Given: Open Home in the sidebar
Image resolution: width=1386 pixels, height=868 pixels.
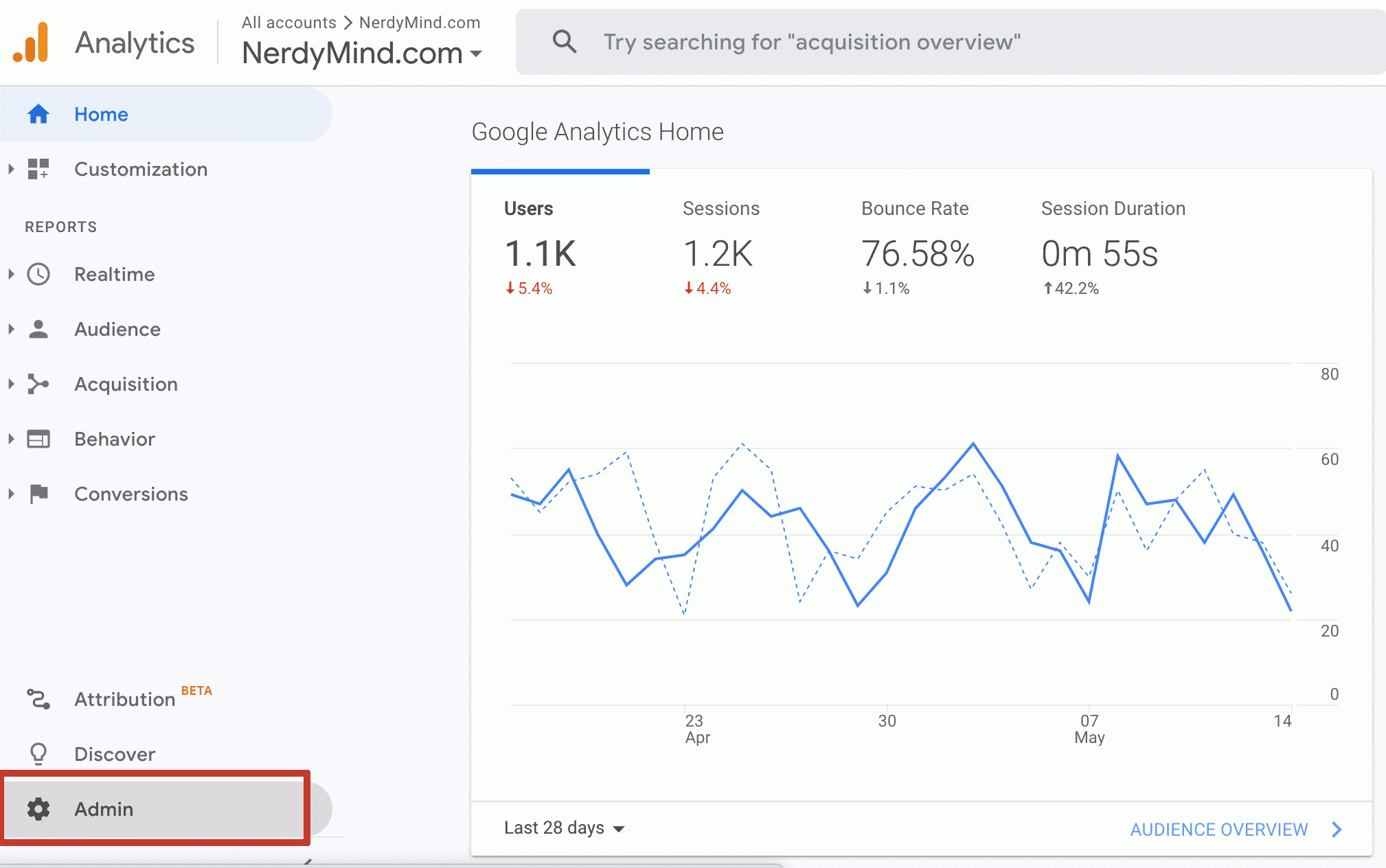Looking at the screenshot, I should pos(166,114).
